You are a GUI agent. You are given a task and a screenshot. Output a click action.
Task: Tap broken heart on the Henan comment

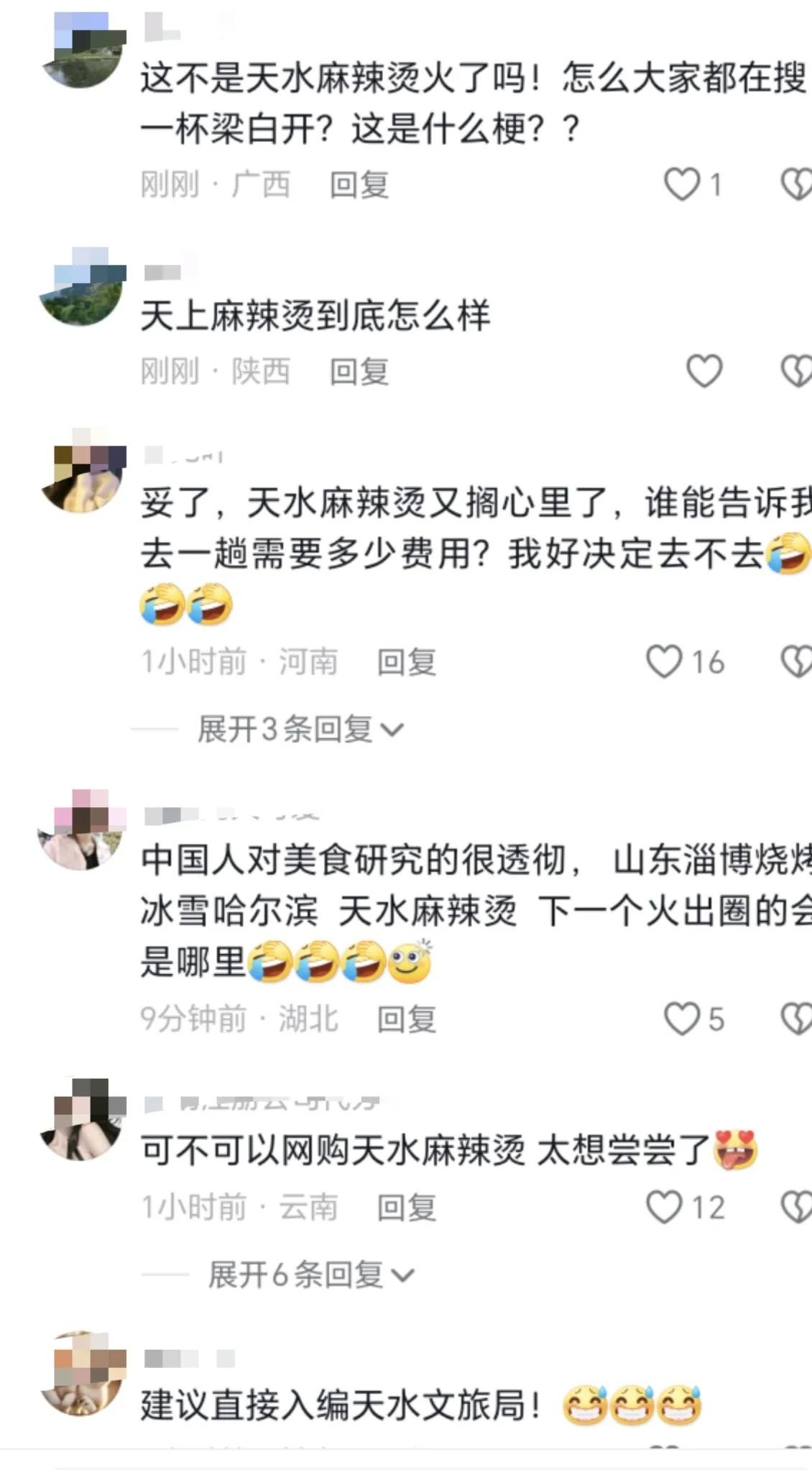pos(796,661)
